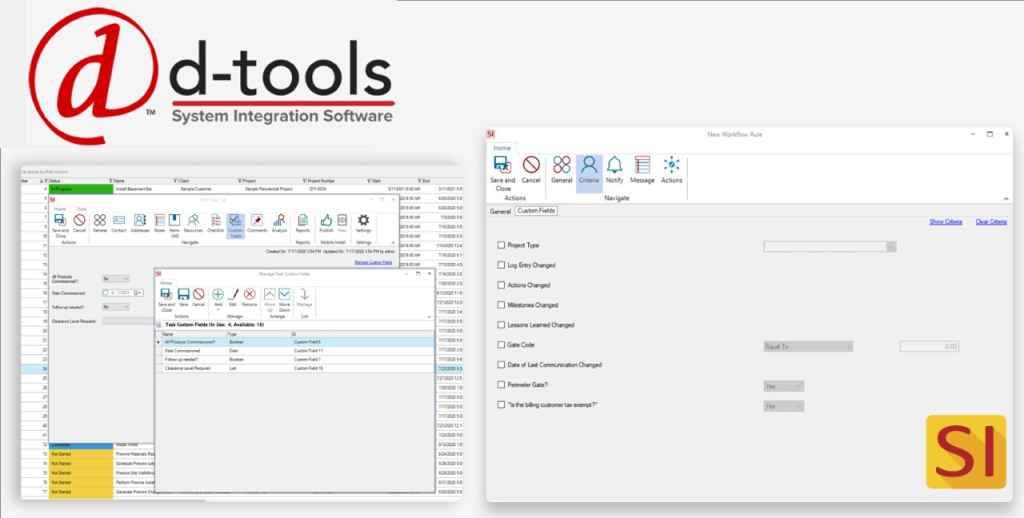Click Publish thumbs-up icon in Edit Task ribbon
Screen dimensions: 1024x518
point(326,223)
